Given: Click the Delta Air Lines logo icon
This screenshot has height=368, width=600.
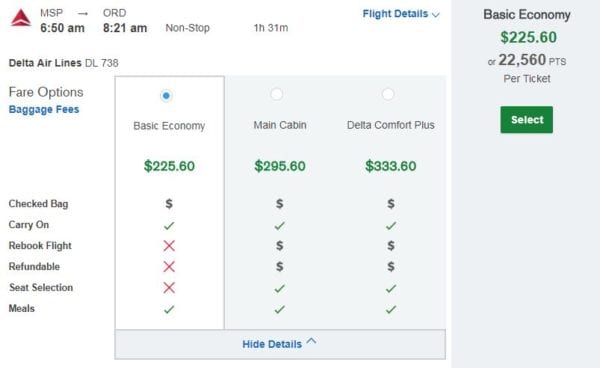Looking at the screenshot, I should [x=21, y=18].
